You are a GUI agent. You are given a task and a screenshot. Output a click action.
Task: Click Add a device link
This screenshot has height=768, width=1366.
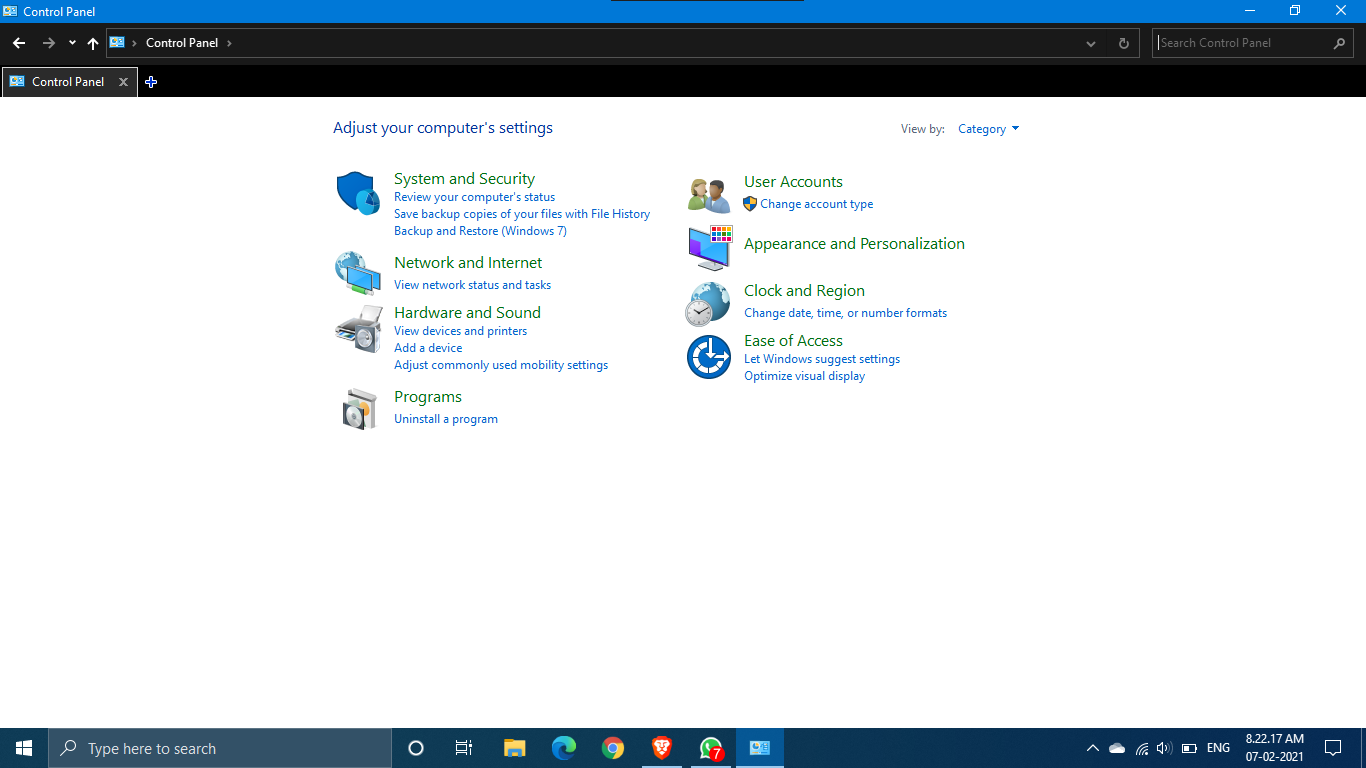coord(428,348)
